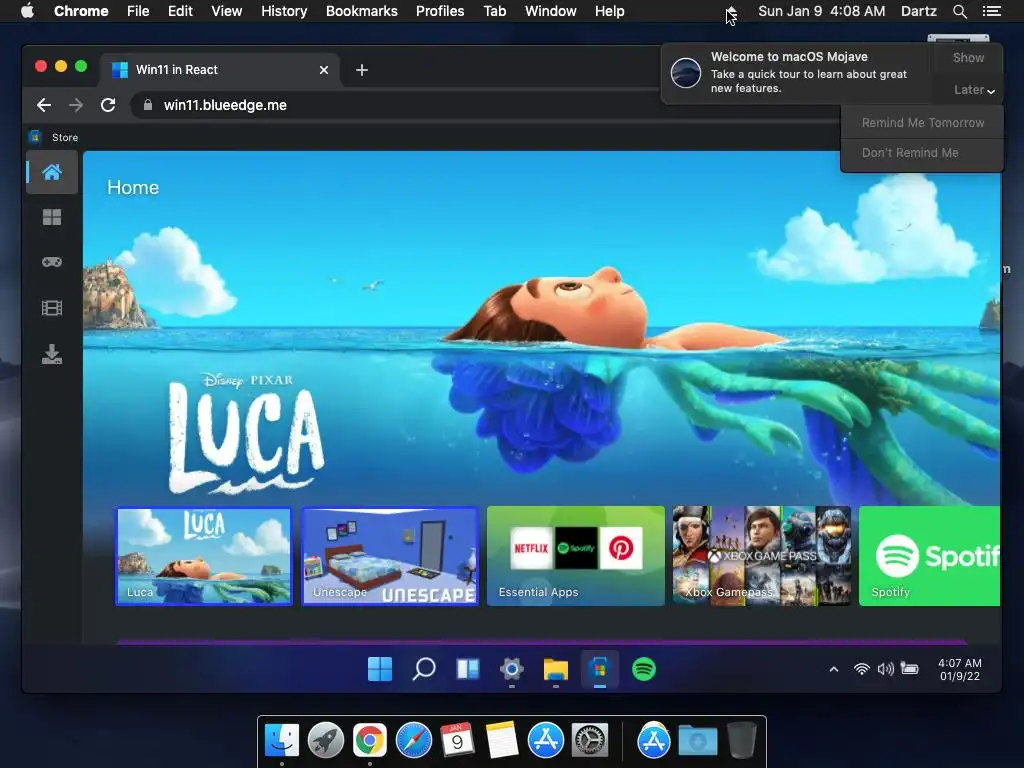The width and height of the screenshot is (1024, 768).
Task: Open the Chrome application menu
Action: point(81,11)
